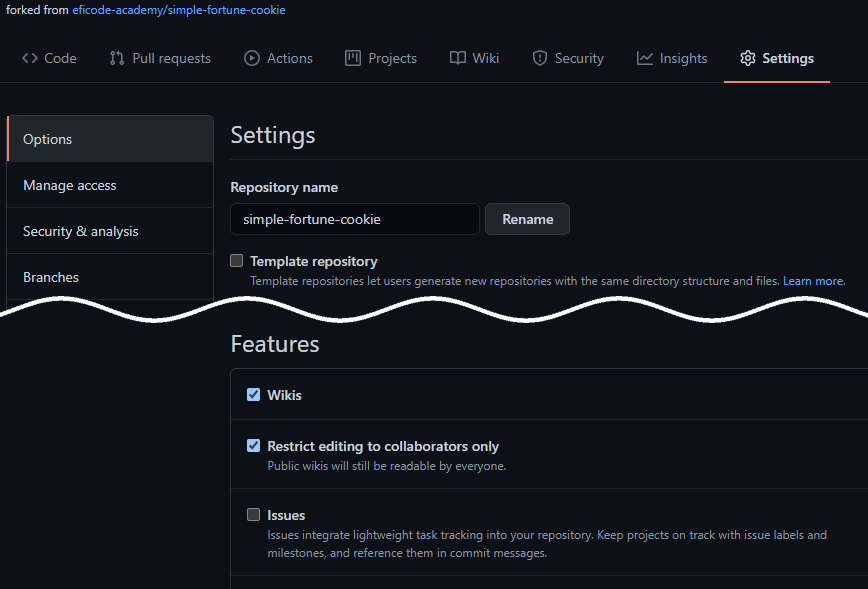The height and width of the screenshot is (589, 868).
Task: Open Manage access in the sidebar
Action: pyautogui.click(x=110, y=185)
